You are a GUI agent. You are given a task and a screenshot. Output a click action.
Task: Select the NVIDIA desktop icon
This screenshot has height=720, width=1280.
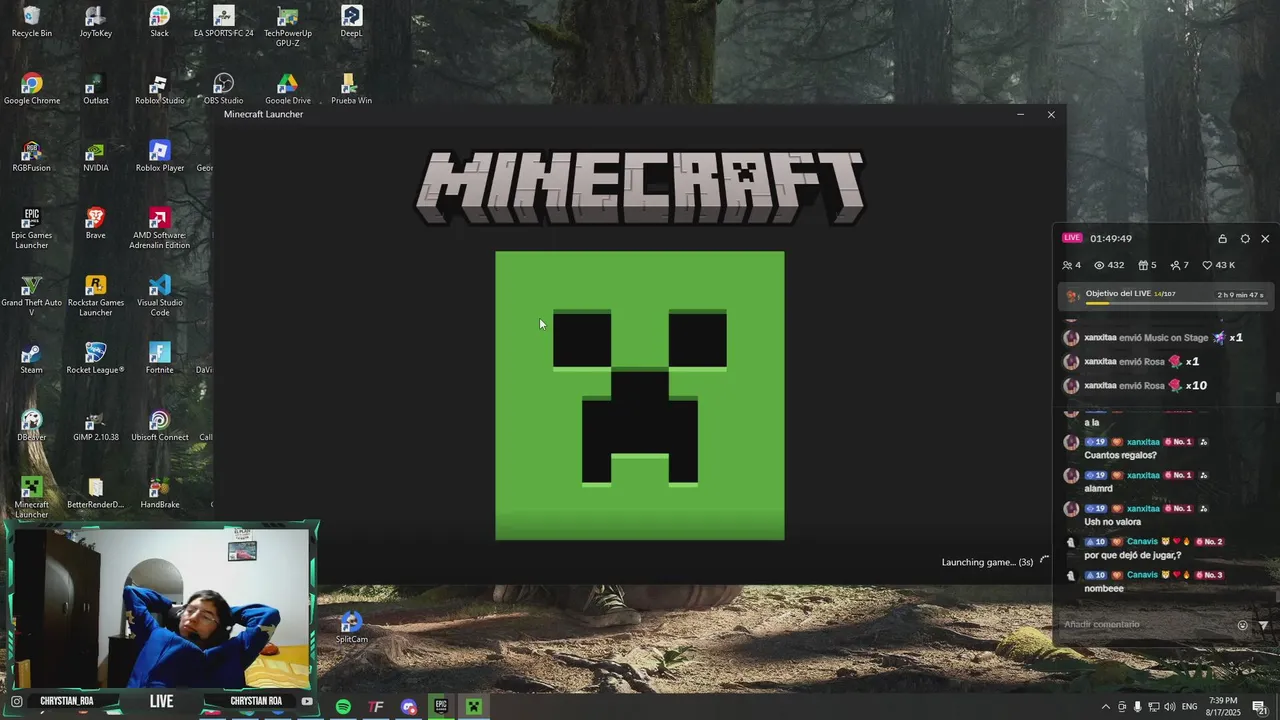pyautogui.click(x=95, y=156)
